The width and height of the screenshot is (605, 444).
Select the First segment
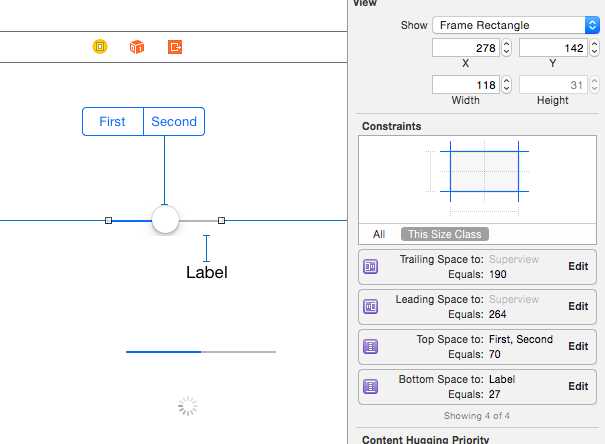113,122
